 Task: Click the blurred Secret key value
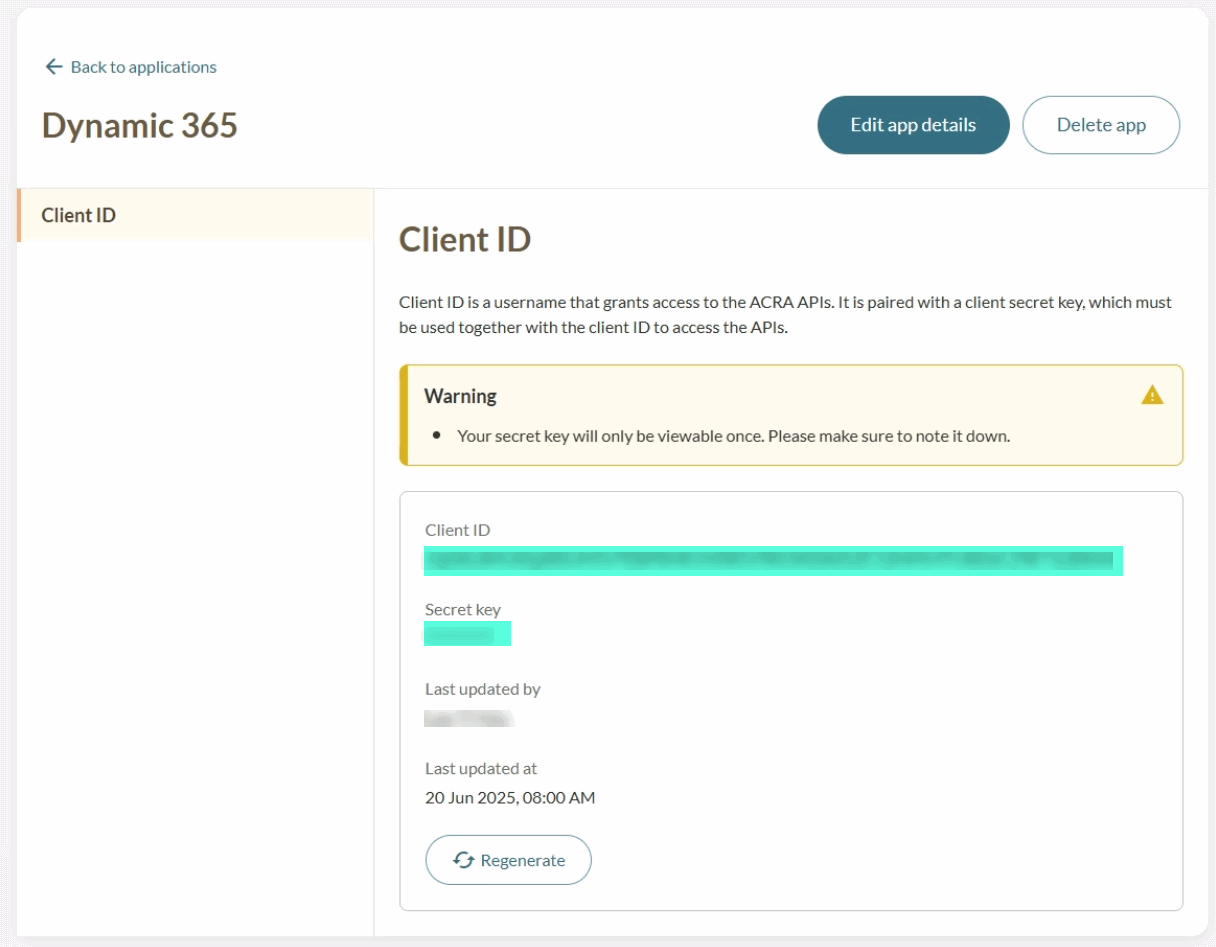(467, 634)
